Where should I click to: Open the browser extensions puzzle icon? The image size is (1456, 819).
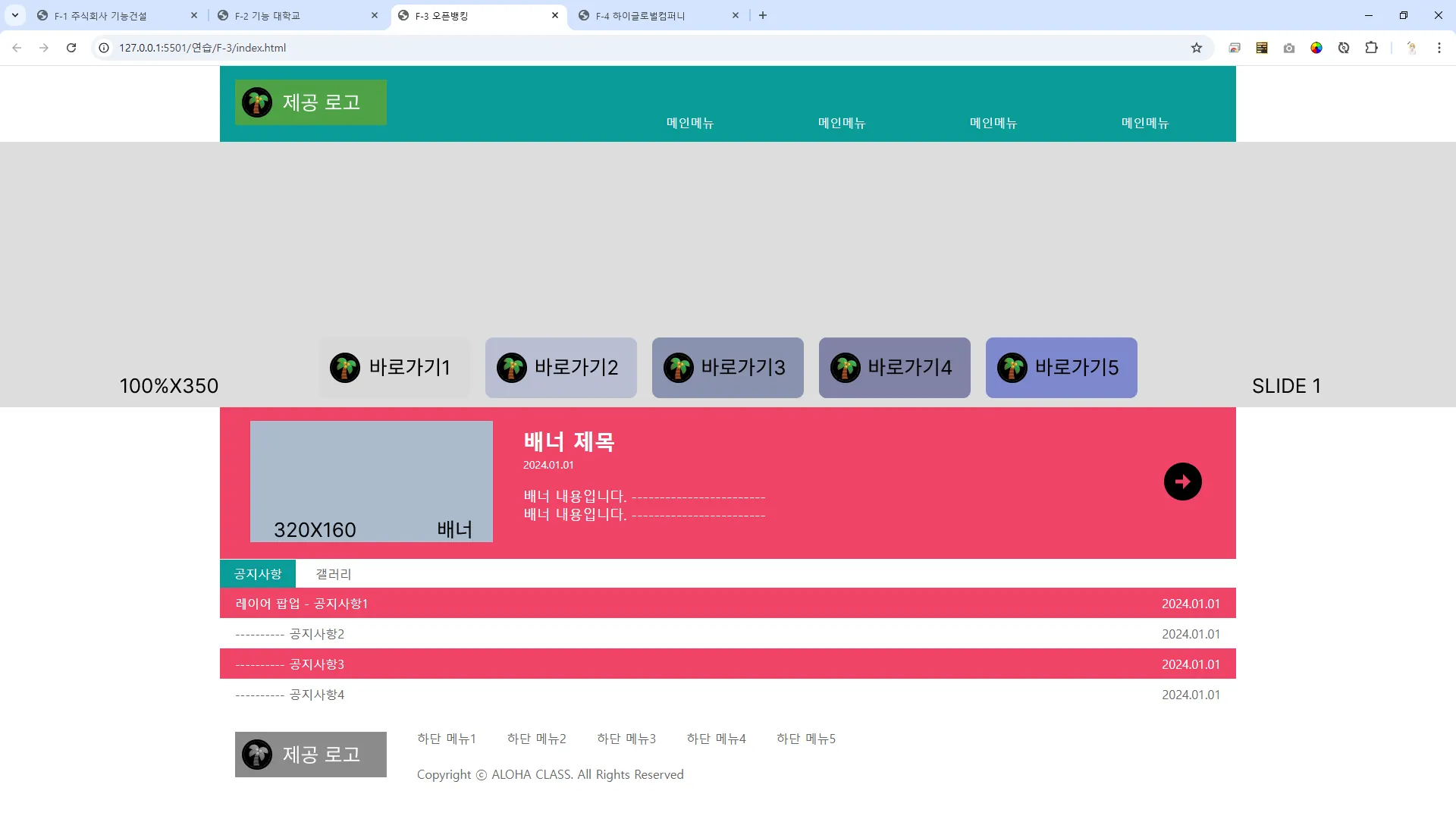pos(1371,48)
